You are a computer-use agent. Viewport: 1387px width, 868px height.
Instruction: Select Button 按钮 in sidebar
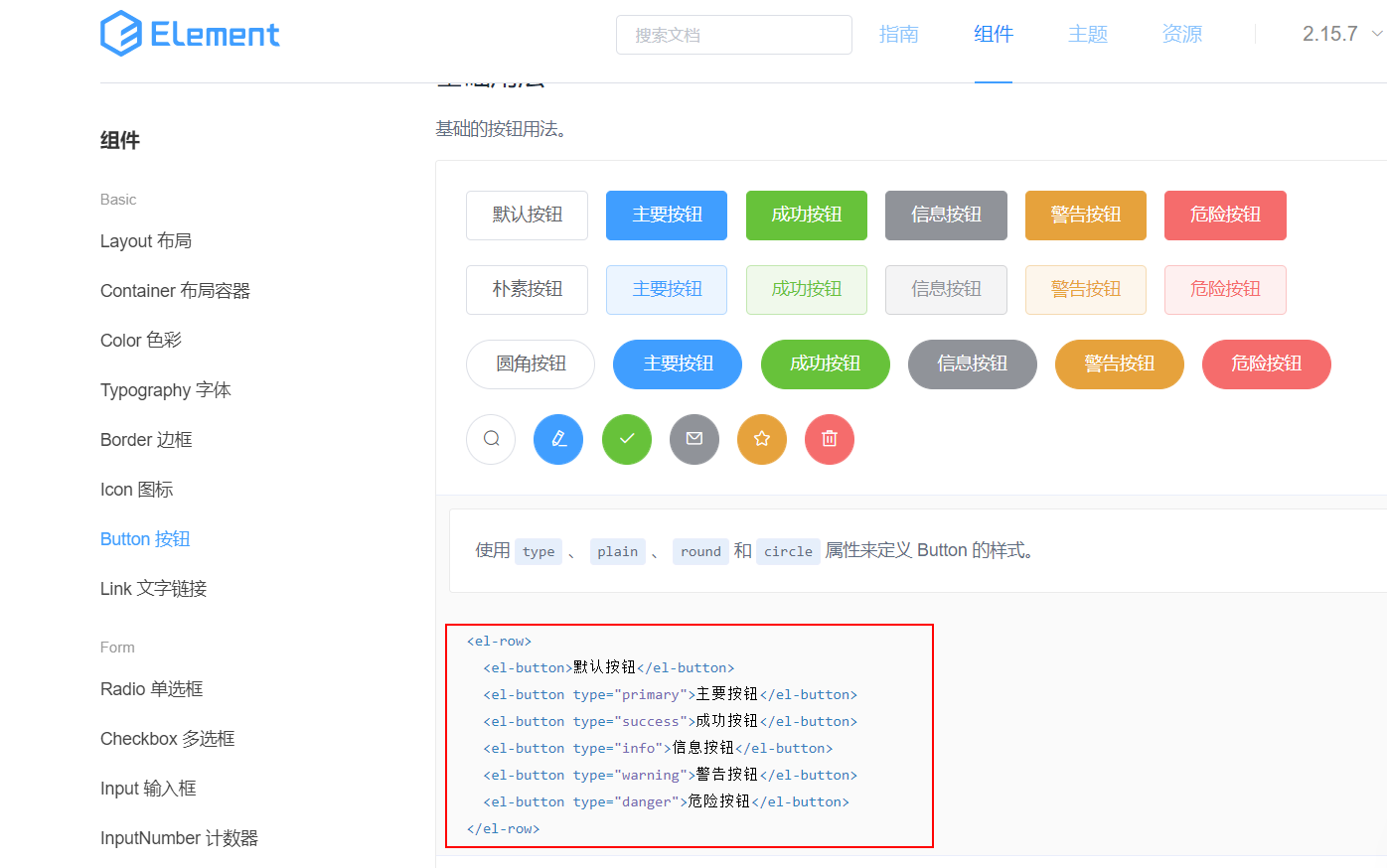tap(145, 539)
